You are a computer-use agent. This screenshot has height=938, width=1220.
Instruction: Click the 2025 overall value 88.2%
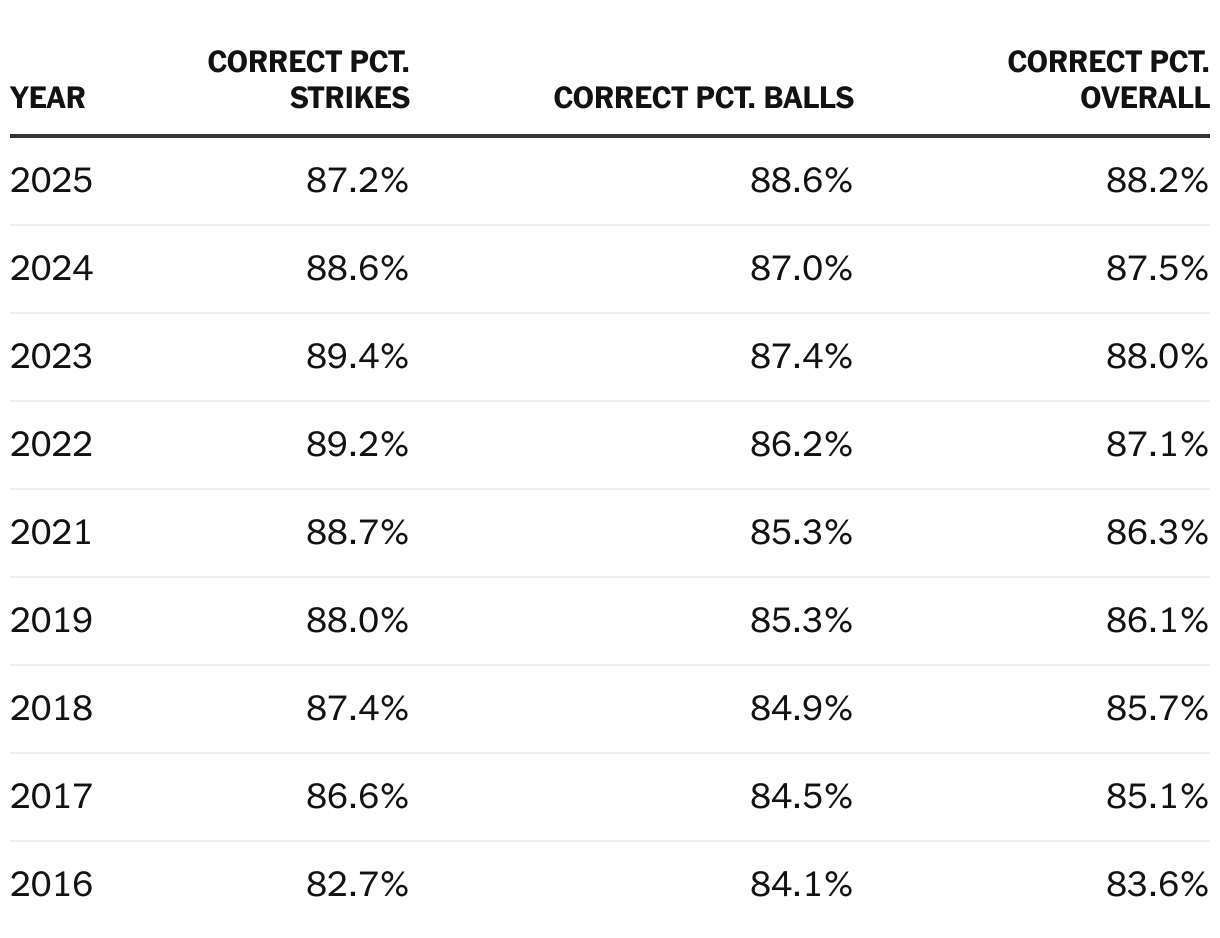(1157, 181)
